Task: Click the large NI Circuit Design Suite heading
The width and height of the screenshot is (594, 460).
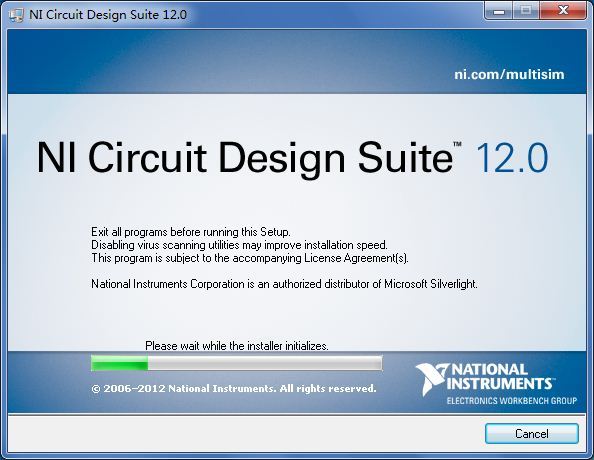Action: pos(245,158)
